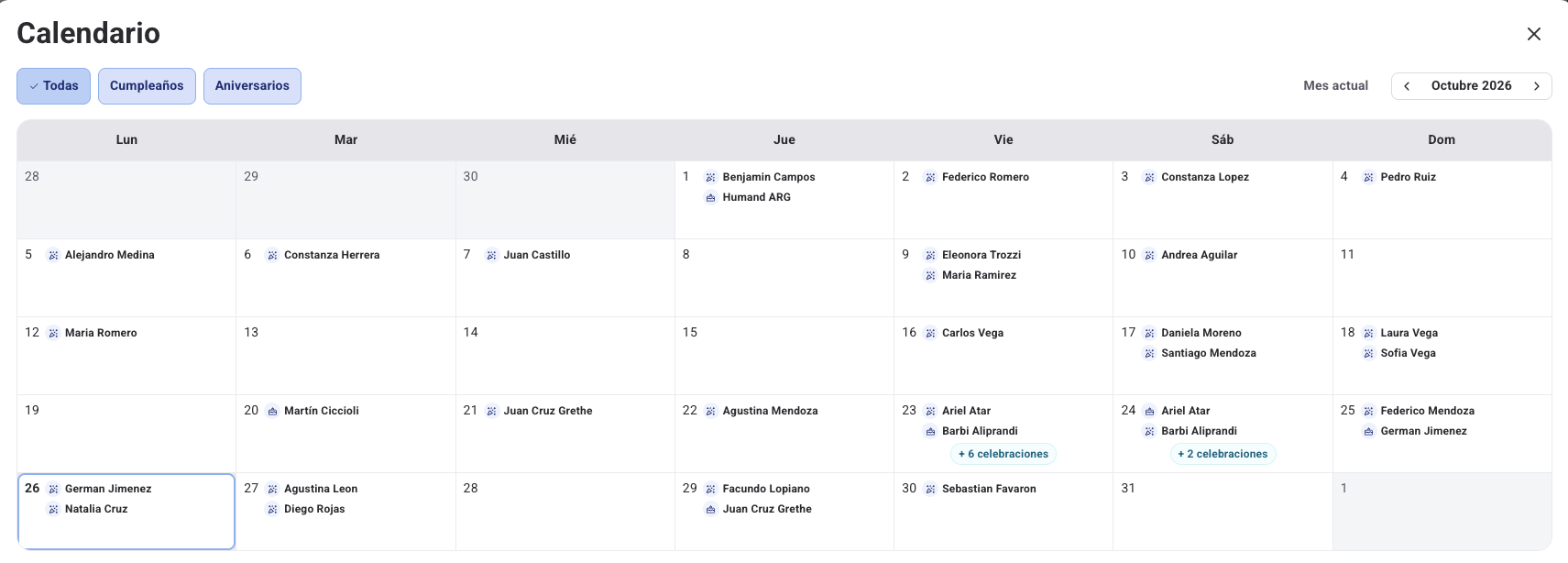This screenshot has height=563, width=1568.
Task: Click the Dom column header
Action: (x=1442, y=139)
